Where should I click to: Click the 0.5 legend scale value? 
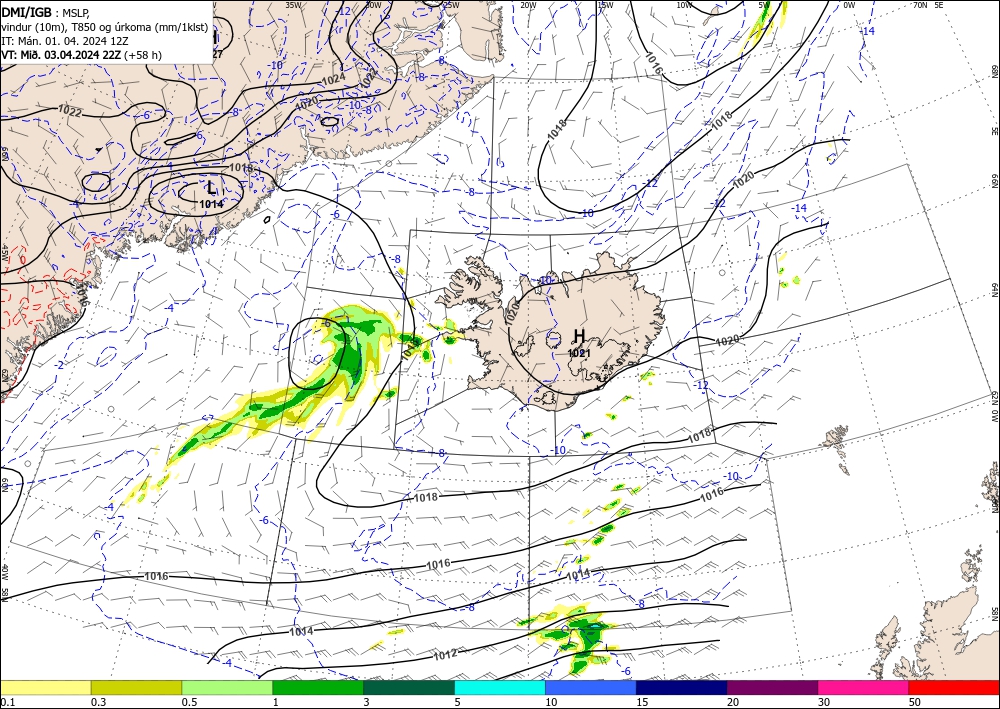tap(189, 702)
